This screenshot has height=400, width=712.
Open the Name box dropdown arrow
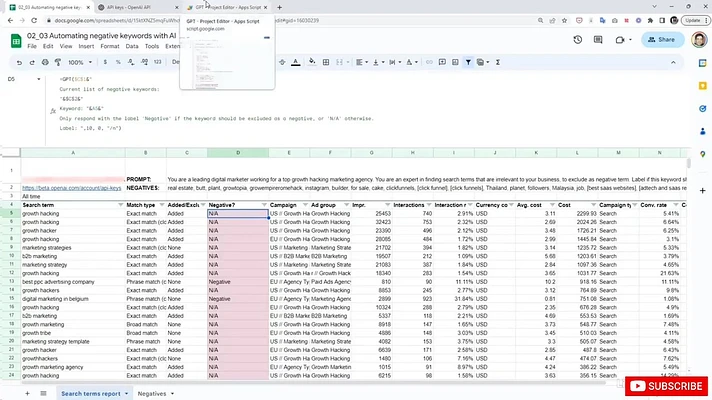(x=39, y=79)
